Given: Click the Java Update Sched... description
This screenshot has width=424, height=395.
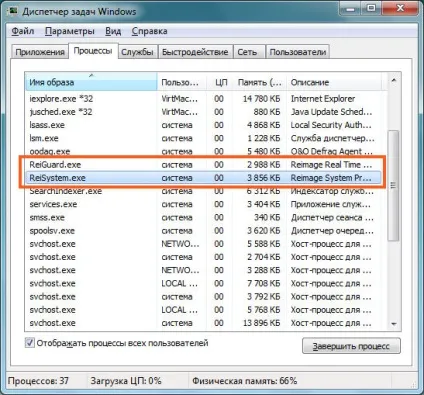Looking at the screenshot, I should pyautogui.click(x=331, y=112).
